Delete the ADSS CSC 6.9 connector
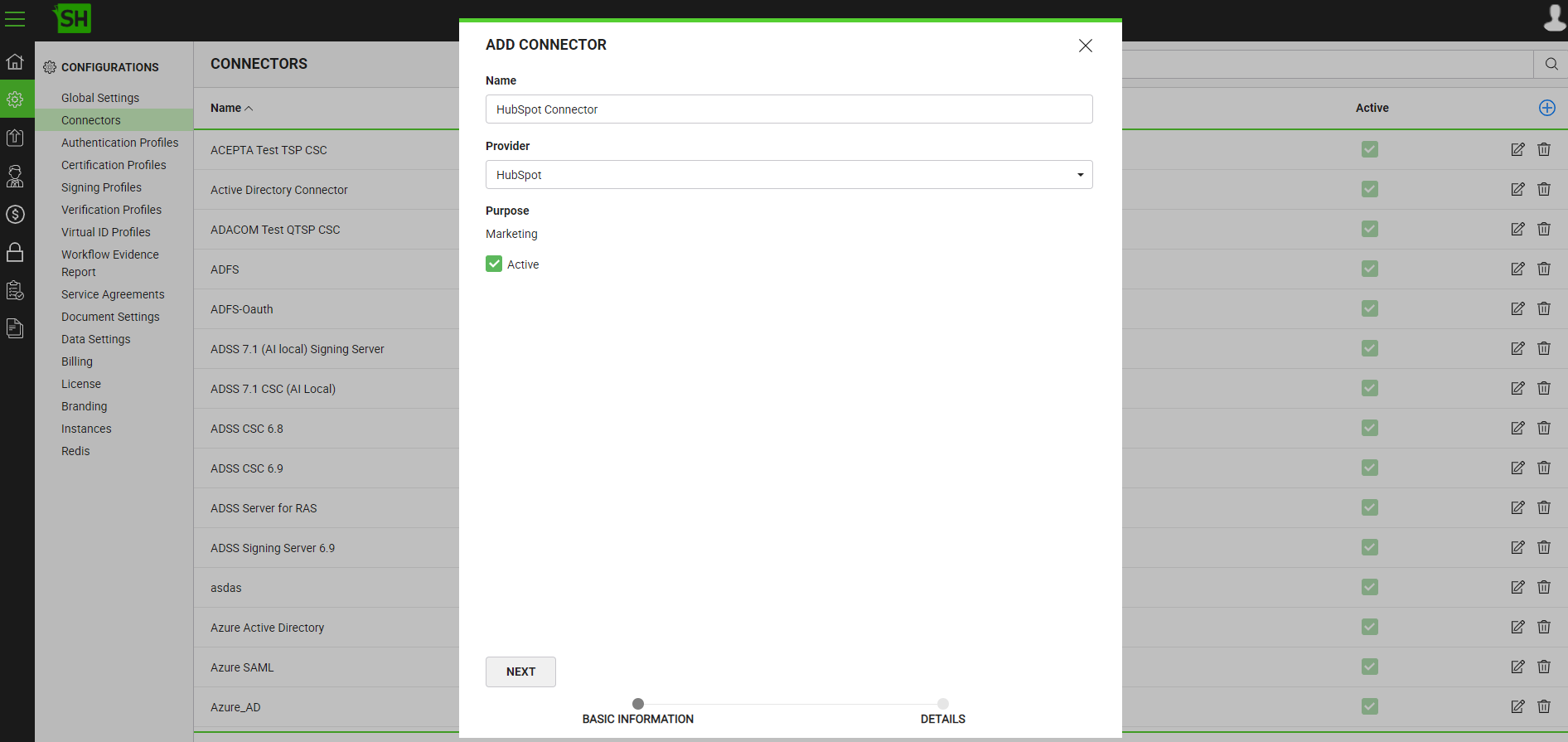 tap(1544, 468)
